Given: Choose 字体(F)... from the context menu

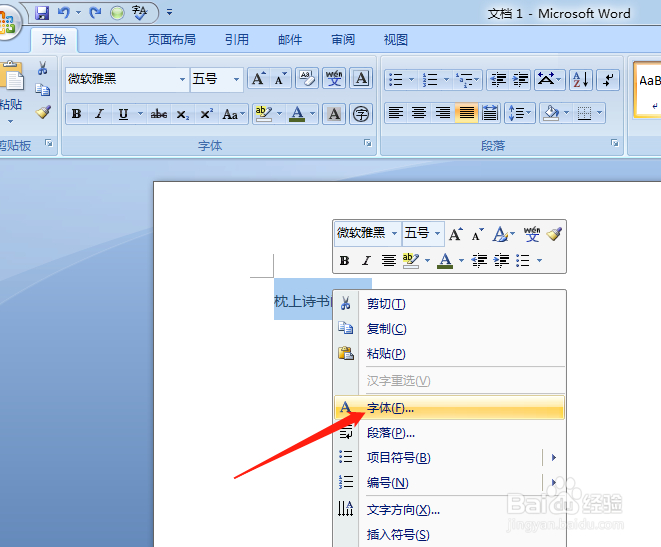Looking at the screenshot, I should (x=449, y=408).
